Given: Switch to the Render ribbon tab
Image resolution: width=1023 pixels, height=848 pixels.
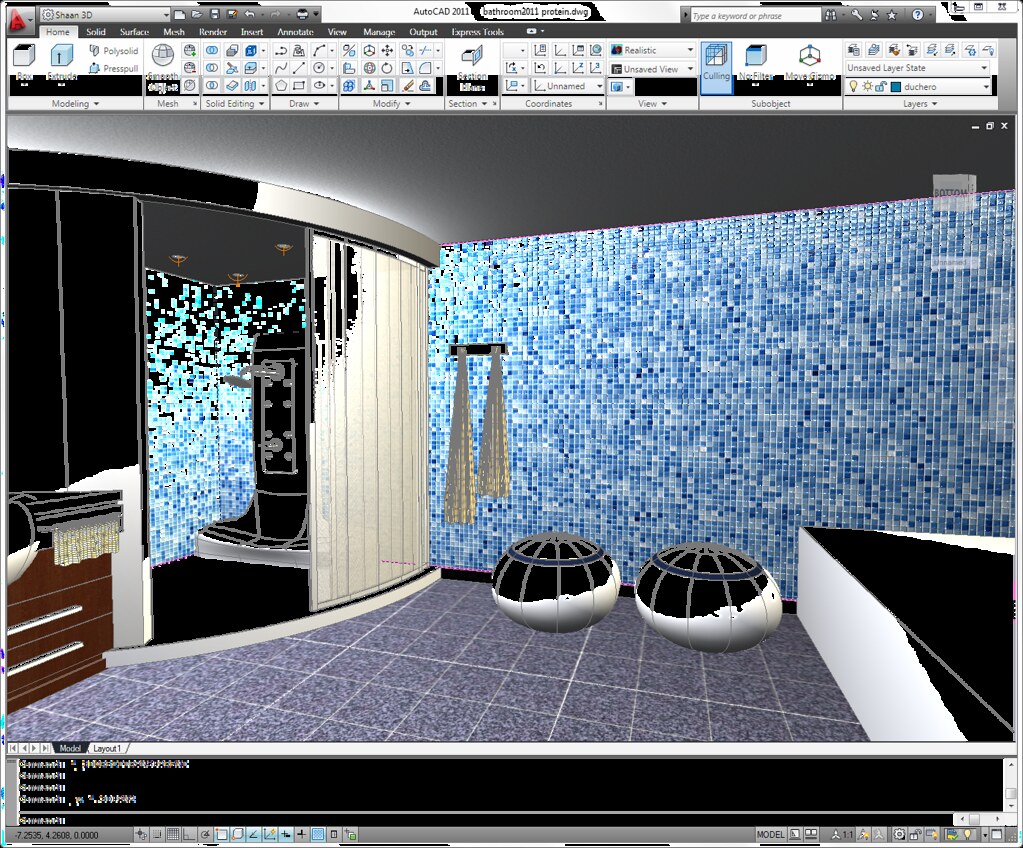Looking at the screenshot, I should 213,31.
